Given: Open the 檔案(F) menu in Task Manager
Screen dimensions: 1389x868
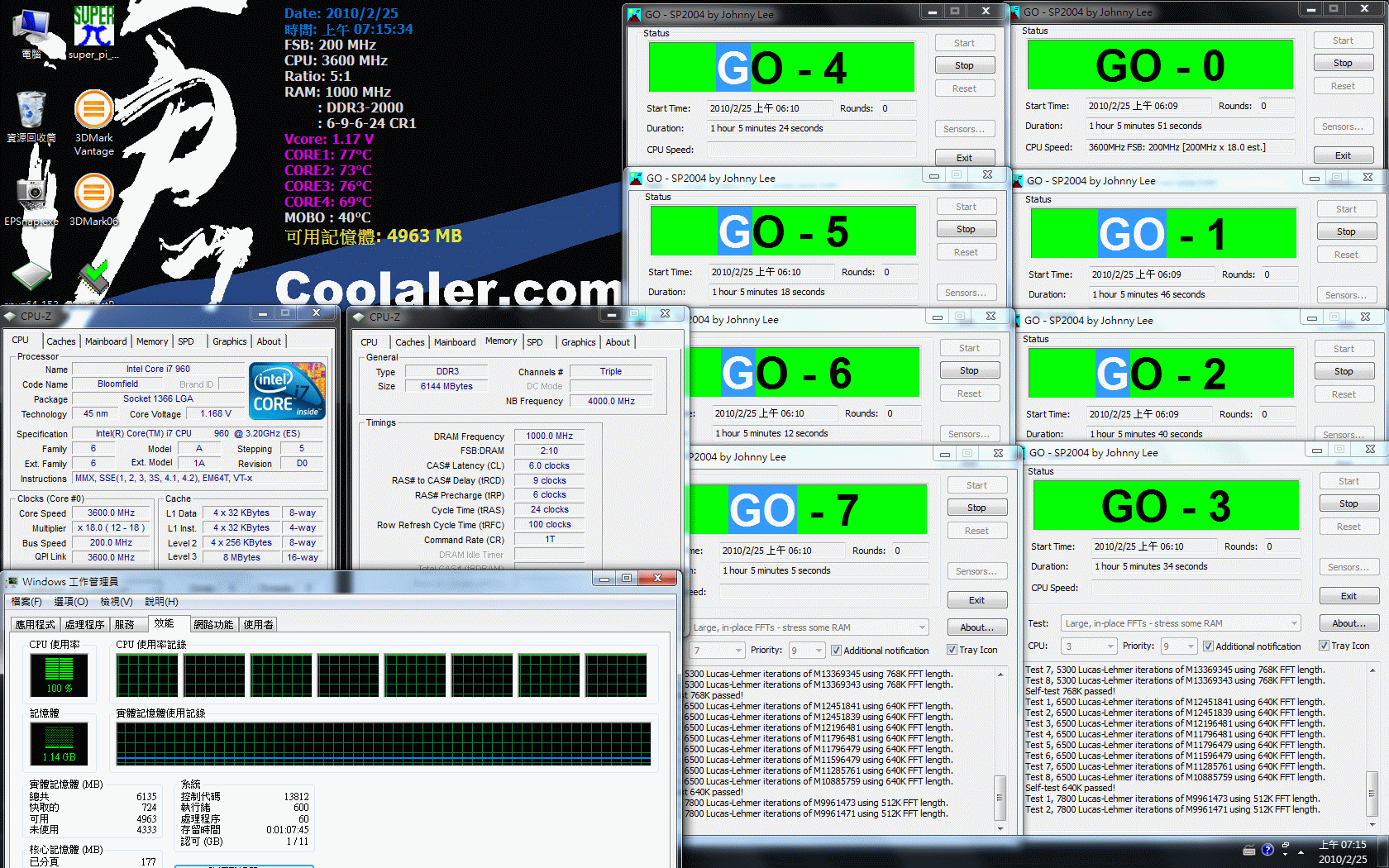Looking at the screenshot, I should (x=26, y=601).
